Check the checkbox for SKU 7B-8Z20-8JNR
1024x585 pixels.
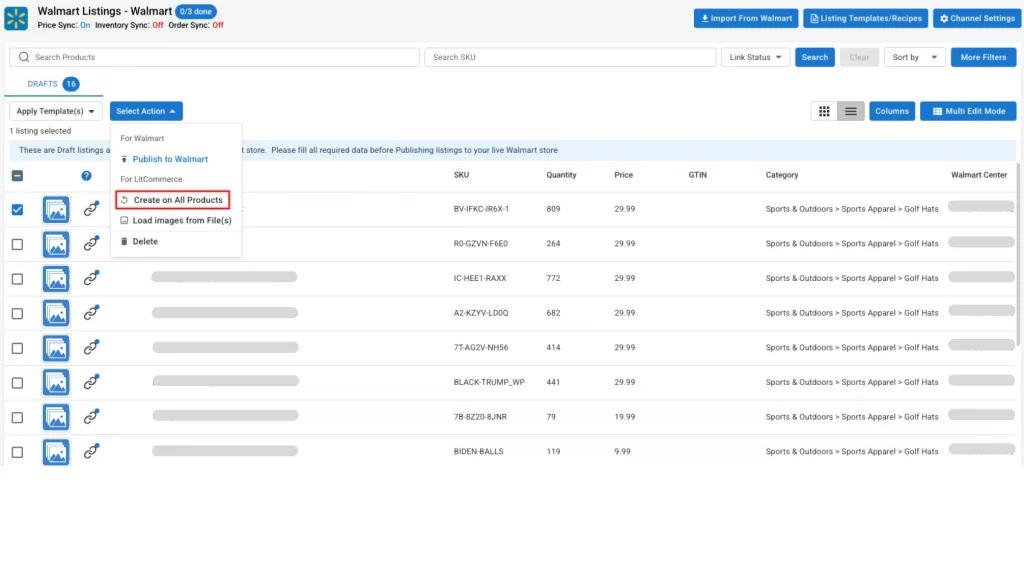(18, 417)
